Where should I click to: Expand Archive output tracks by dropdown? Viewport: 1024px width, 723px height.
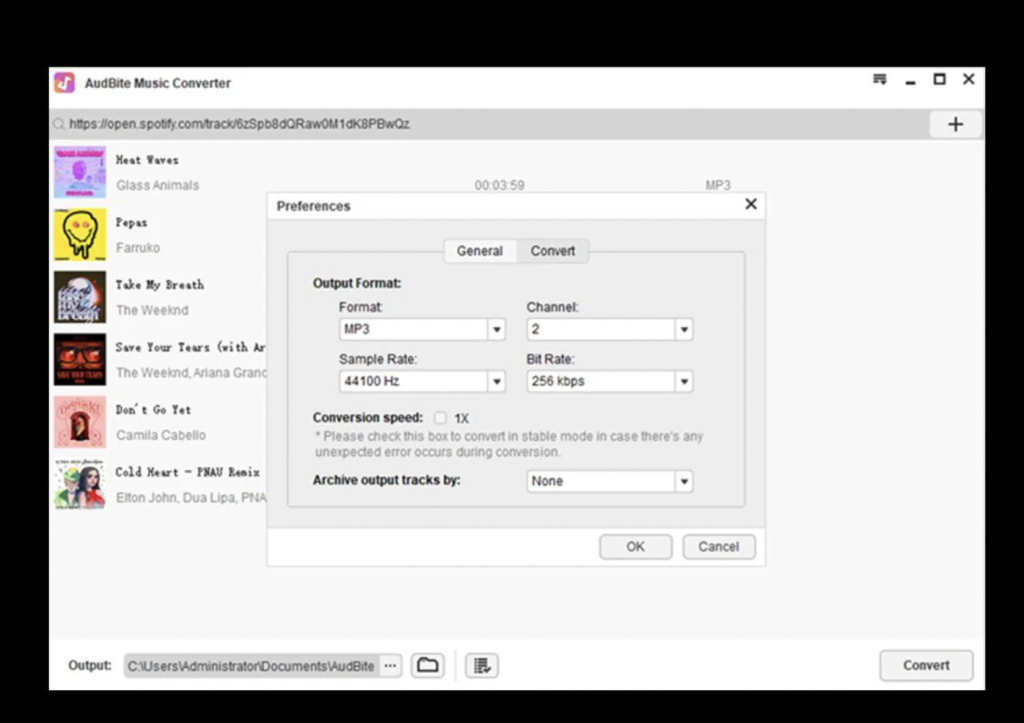click(x=684, y=481)
